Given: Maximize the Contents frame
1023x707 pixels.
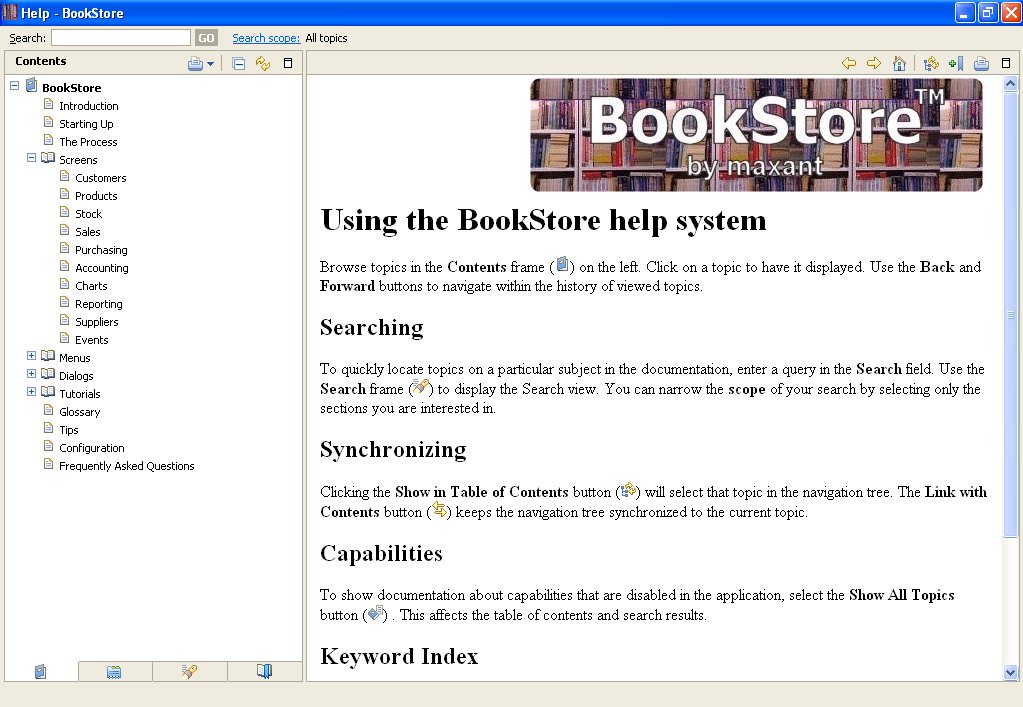Looking at the screenshot, I should click(x=288, y=63).
